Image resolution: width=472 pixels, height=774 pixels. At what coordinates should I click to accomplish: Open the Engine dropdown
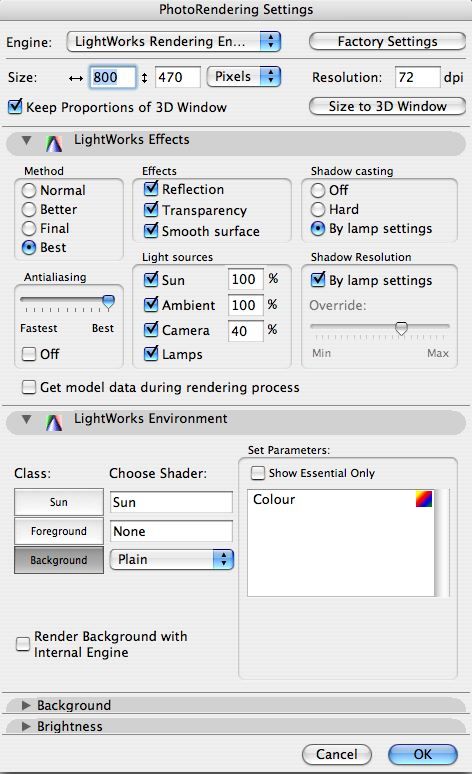coord(173,41)
